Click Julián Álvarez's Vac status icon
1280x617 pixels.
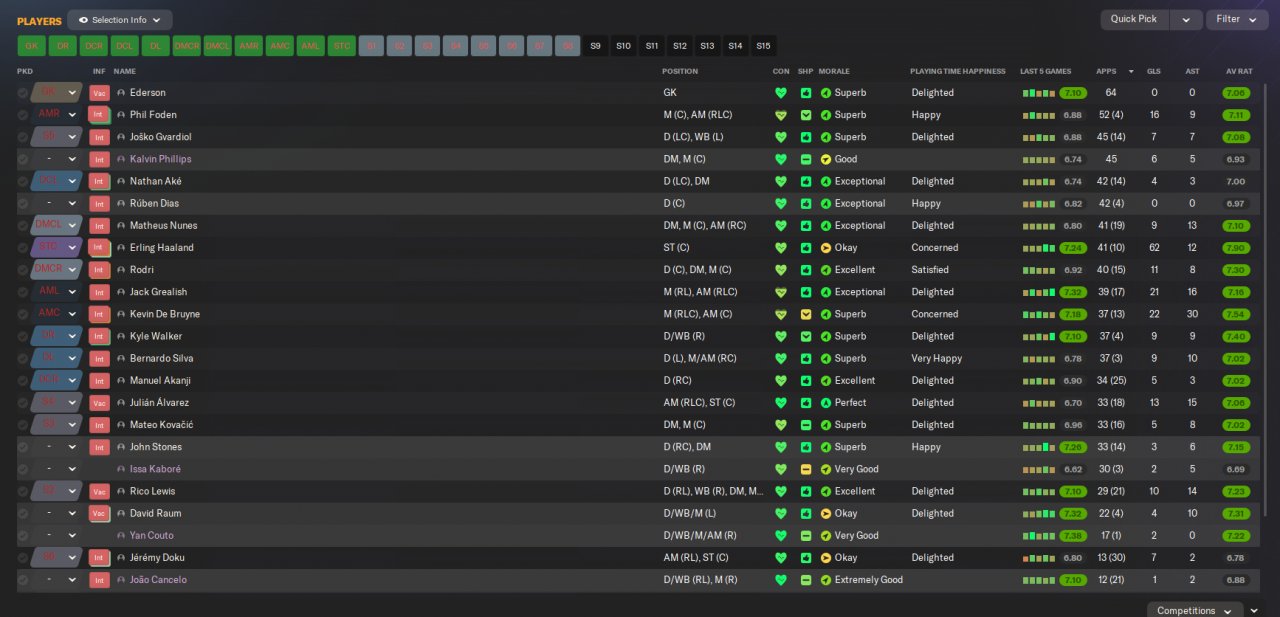[x=99, y=403]
